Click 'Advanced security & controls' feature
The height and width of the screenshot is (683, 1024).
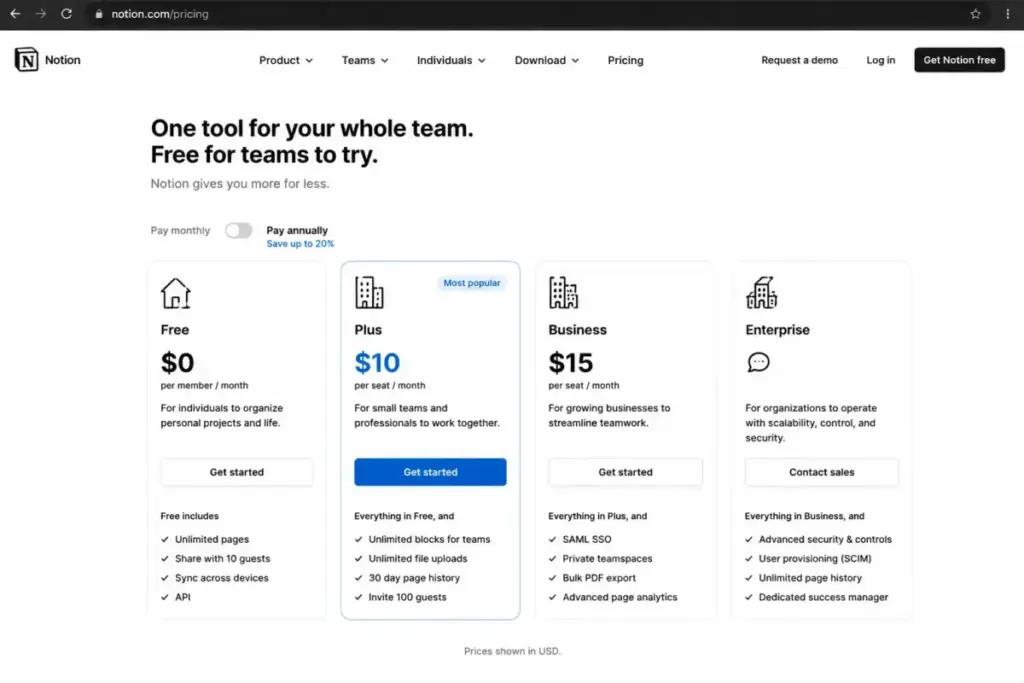pyautogui.click(x=825, y=539)
